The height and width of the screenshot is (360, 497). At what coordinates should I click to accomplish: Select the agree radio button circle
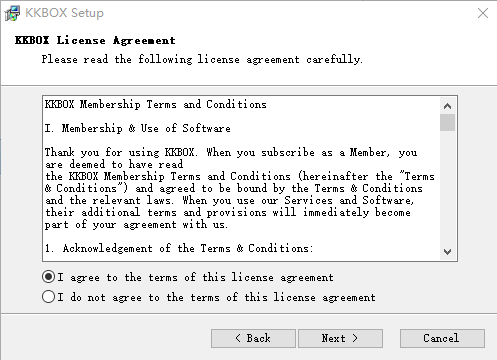[x=49, y=277]
